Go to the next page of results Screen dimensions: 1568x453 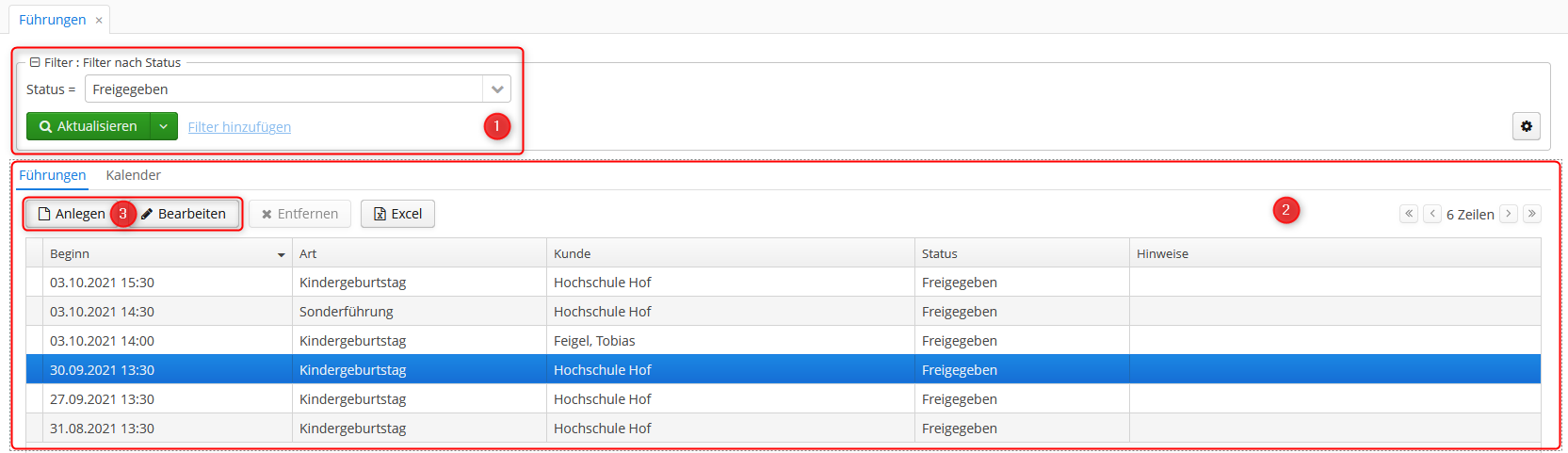click(x=1508, y=214)
